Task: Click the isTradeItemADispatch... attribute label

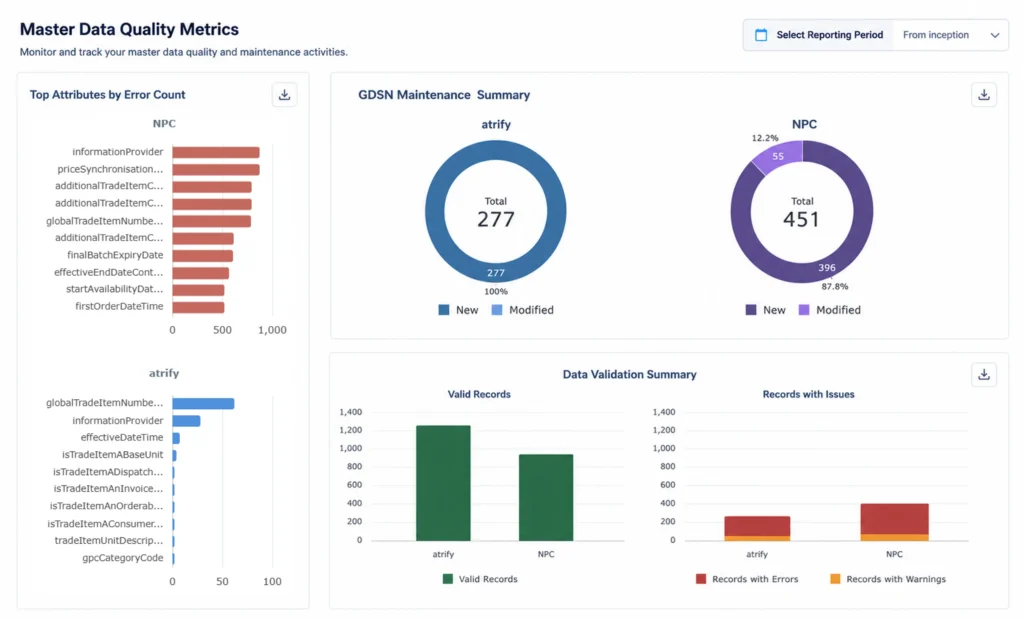Action: (x=108, y=471)
